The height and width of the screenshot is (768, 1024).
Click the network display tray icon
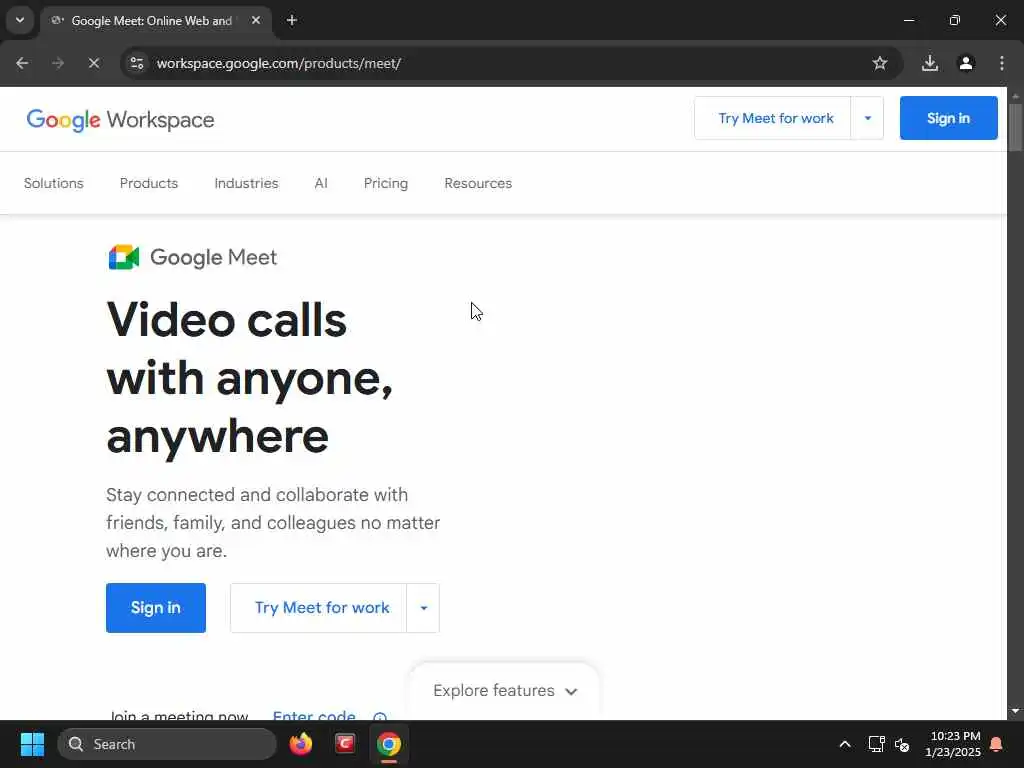tap(876, 744)
